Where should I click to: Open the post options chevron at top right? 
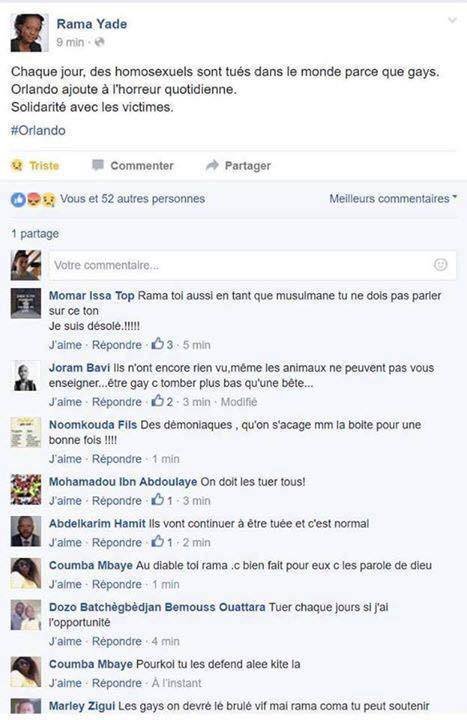[x=452, y=20]
